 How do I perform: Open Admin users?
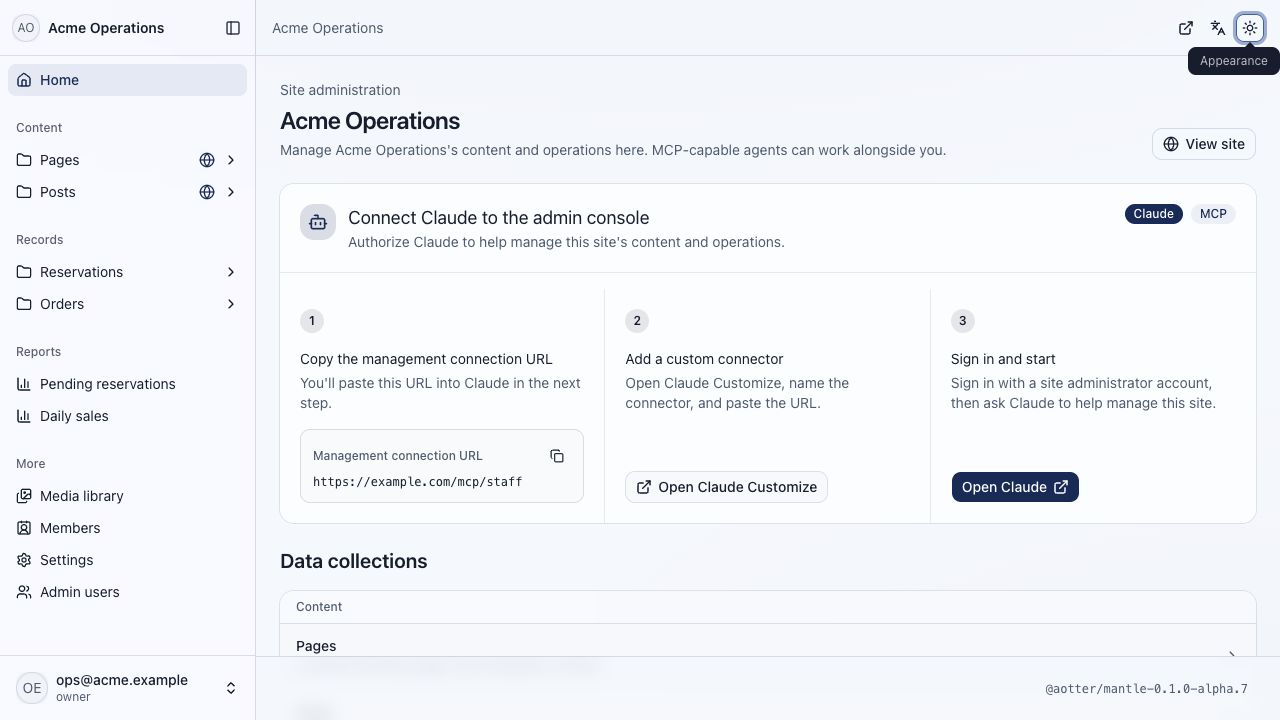click(127, 592)
